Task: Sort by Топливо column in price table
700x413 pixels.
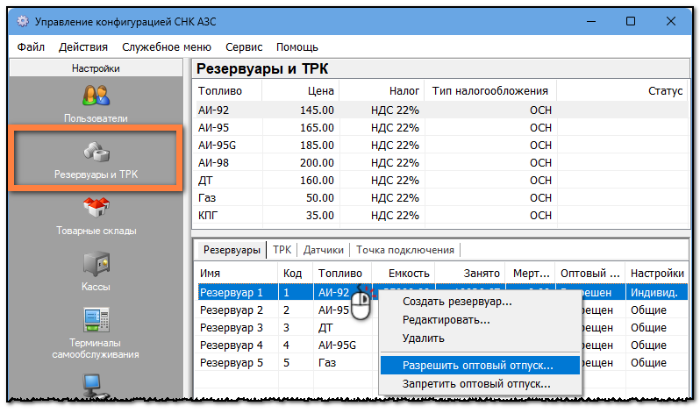Action: (x=228, y=91)
